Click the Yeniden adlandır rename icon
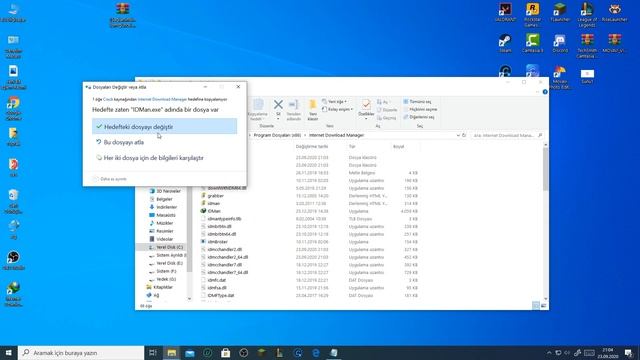This screenshot has height=360, width=640. [x=293, y=105]
